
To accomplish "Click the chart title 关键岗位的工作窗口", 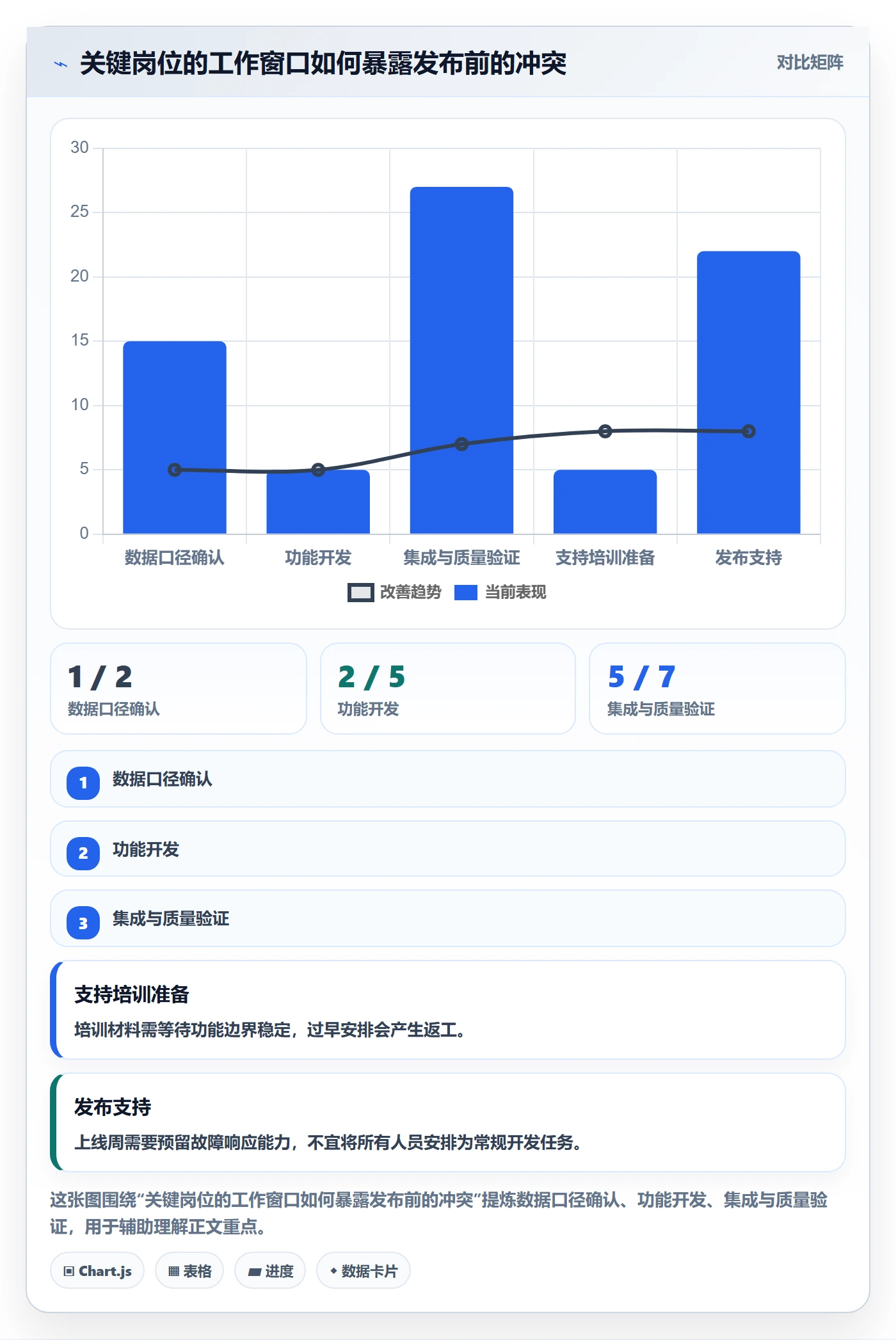I will pos(323,63).
